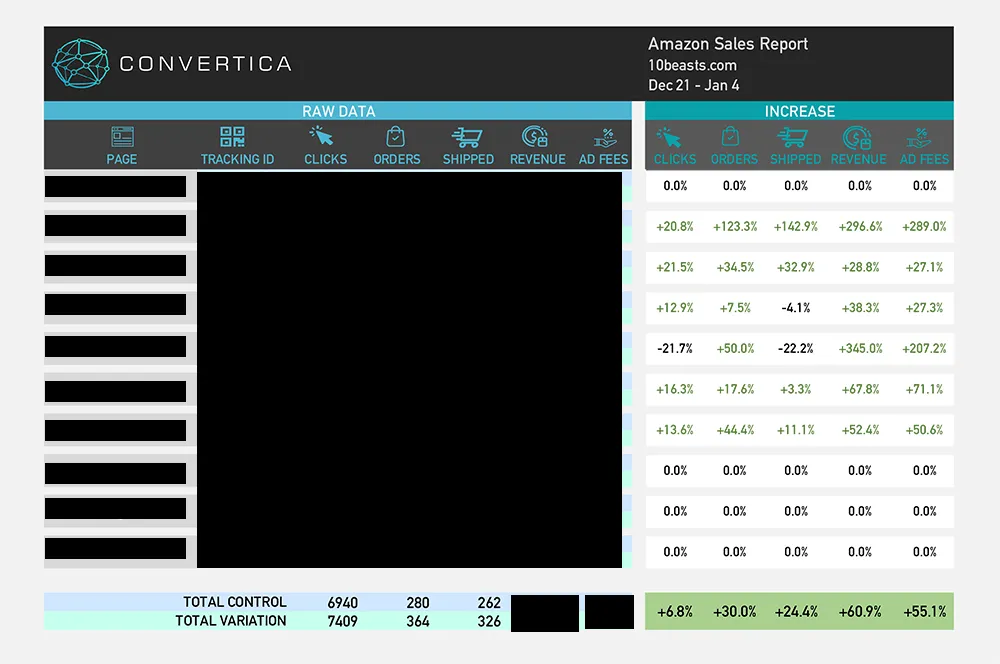Select the 364 total variation orders
1000x664 pixels.
click(x=418, y=621)
